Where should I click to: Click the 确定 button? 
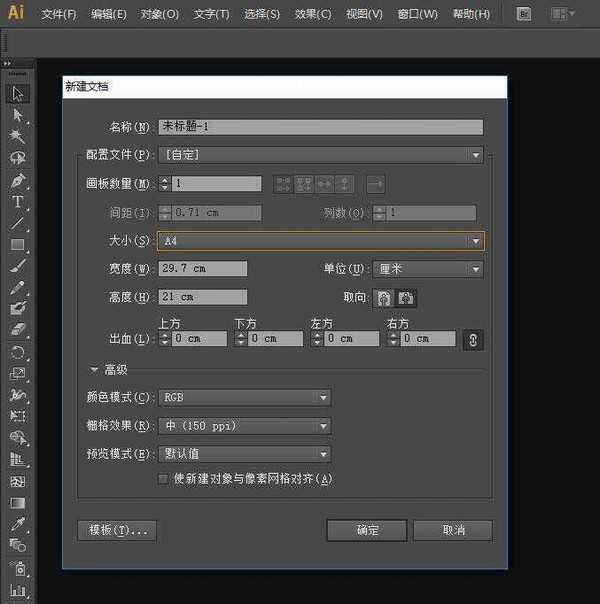pyautogui.click(x=366, y=530)
